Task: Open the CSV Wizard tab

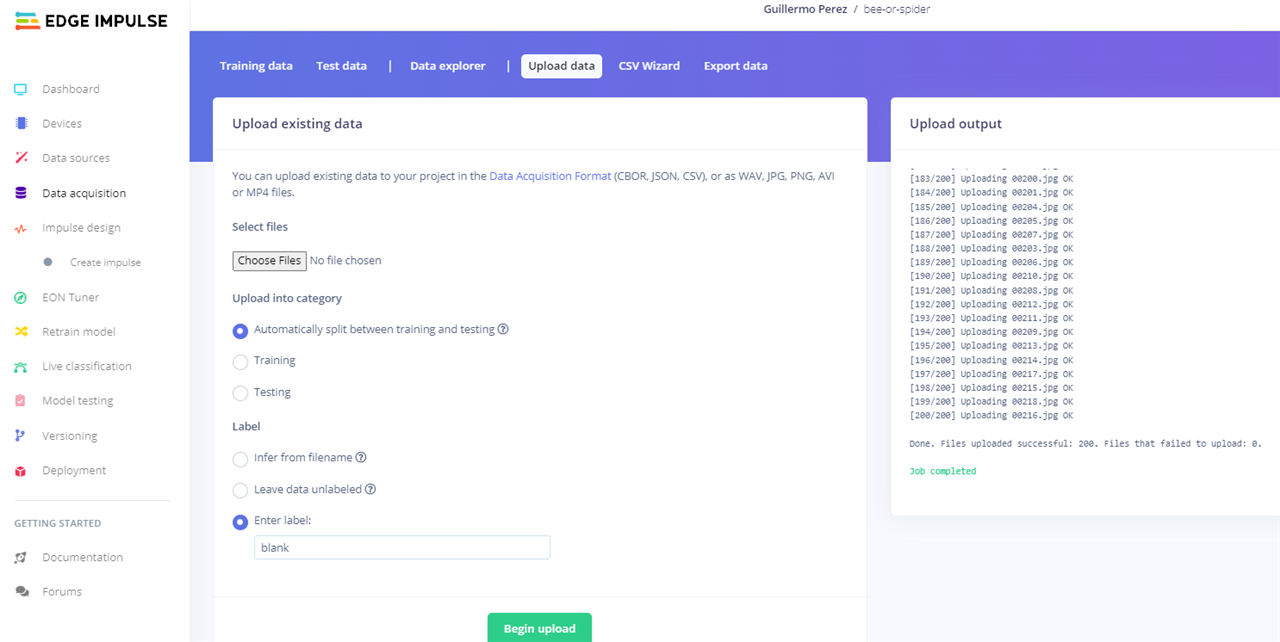Action: [x=649, y=66]
